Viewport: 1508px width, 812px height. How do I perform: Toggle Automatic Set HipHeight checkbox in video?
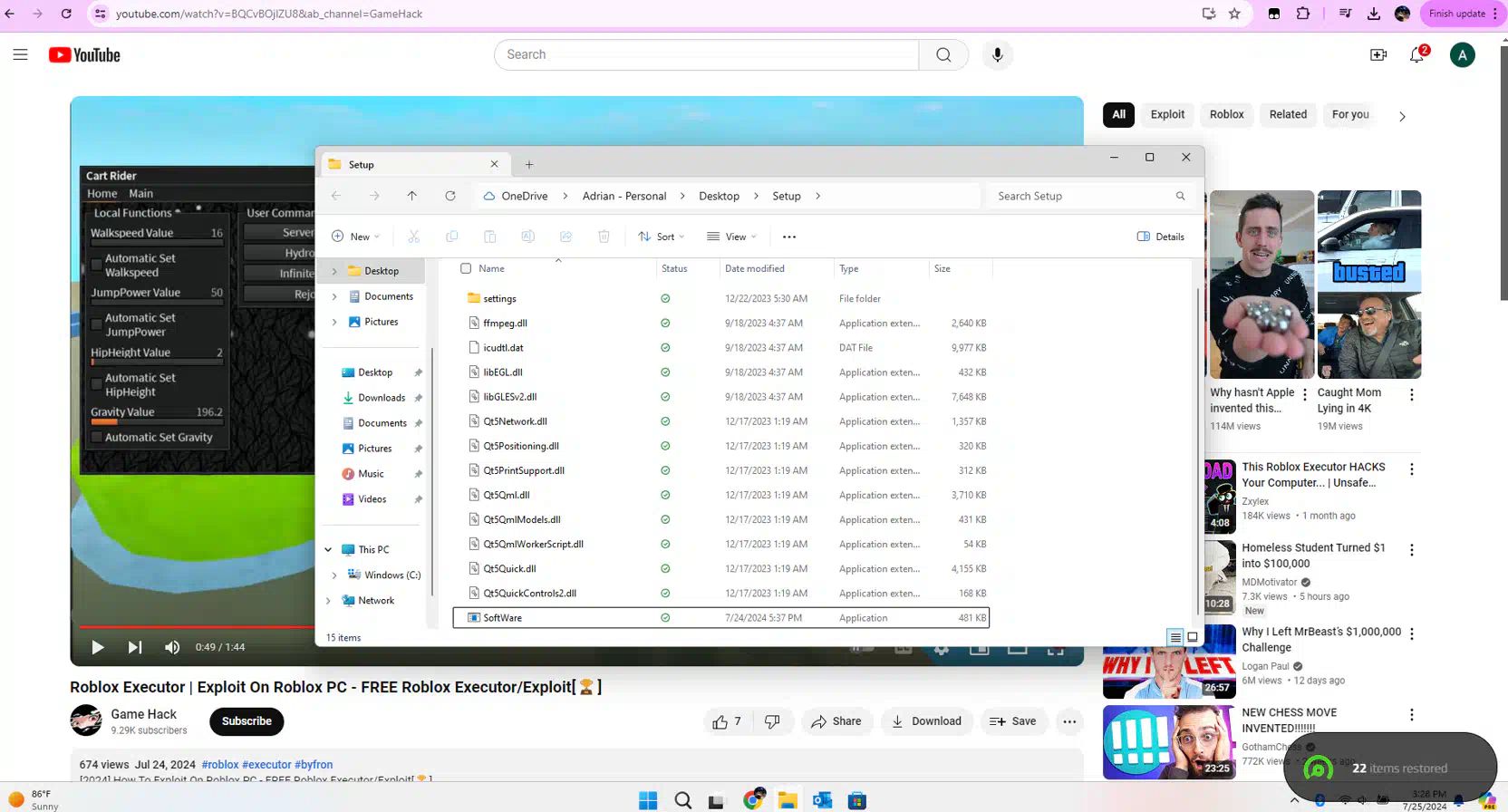[x=96, y=384]
